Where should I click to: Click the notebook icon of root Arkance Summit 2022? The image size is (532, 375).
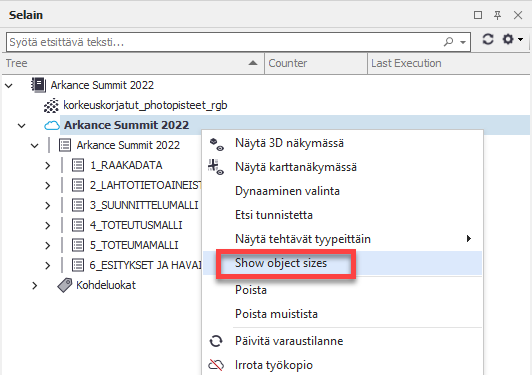point(38,85)
